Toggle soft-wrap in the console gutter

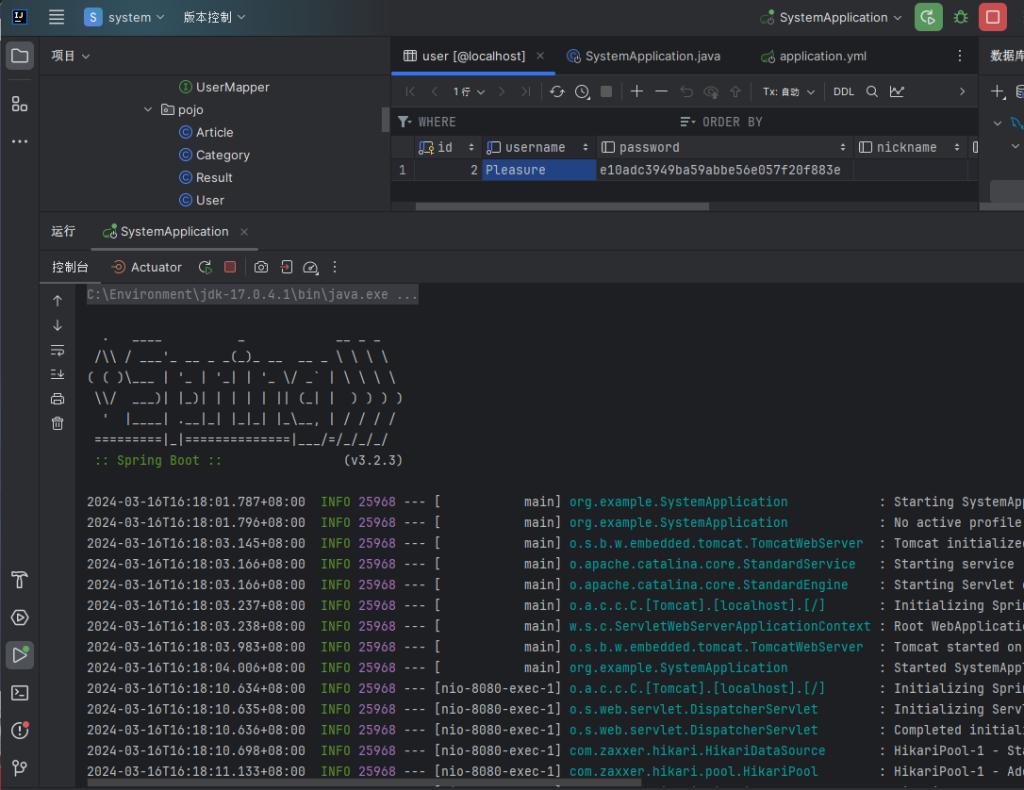[57, 350]
